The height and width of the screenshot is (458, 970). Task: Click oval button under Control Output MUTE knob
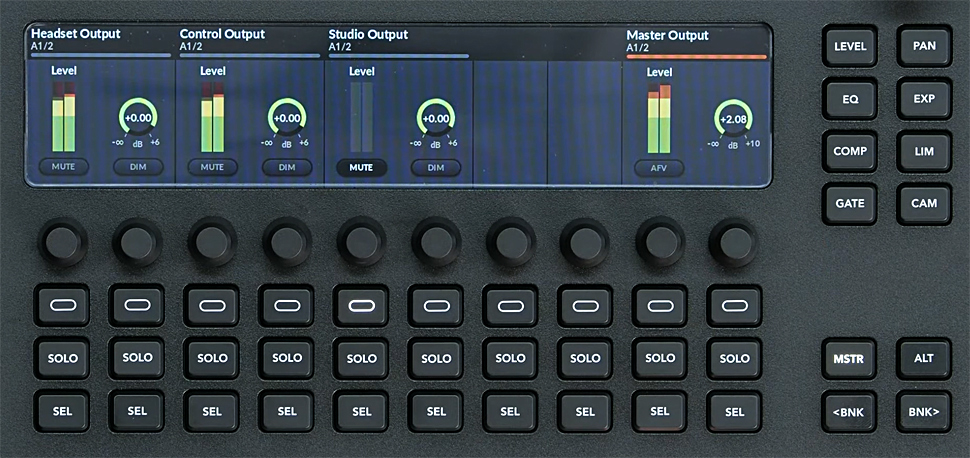tap(212, 306)
